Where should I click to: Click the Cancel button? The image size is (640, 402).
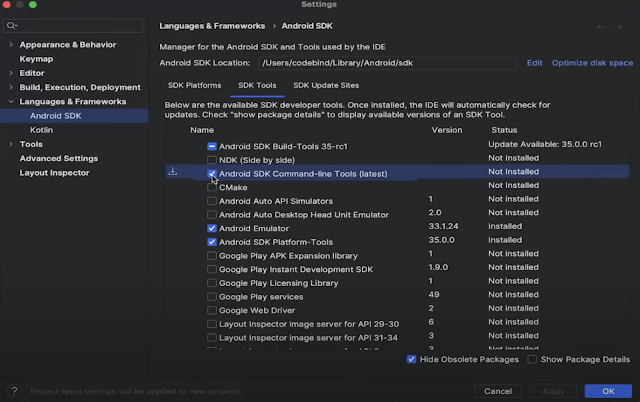pos(498,391)
